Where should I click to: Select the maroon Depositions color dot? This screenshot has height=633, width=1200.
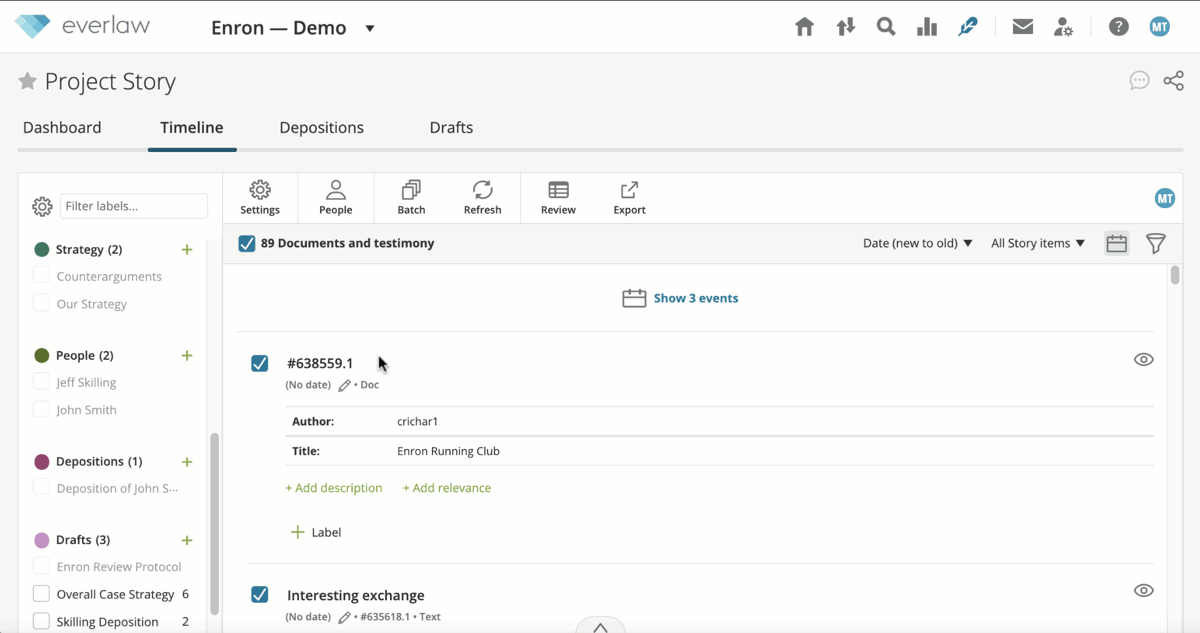(x=42, y=461)
